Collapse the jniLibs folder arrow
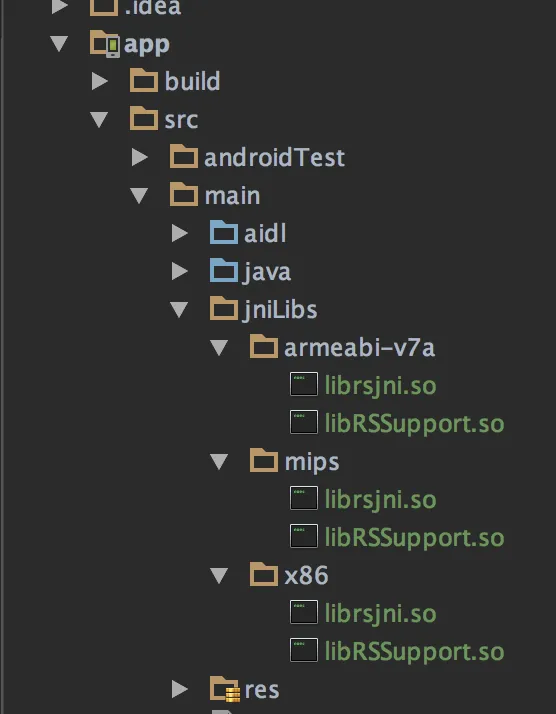Image resolution: width=556 pixels, height=714 pixels. coord(179,310)
